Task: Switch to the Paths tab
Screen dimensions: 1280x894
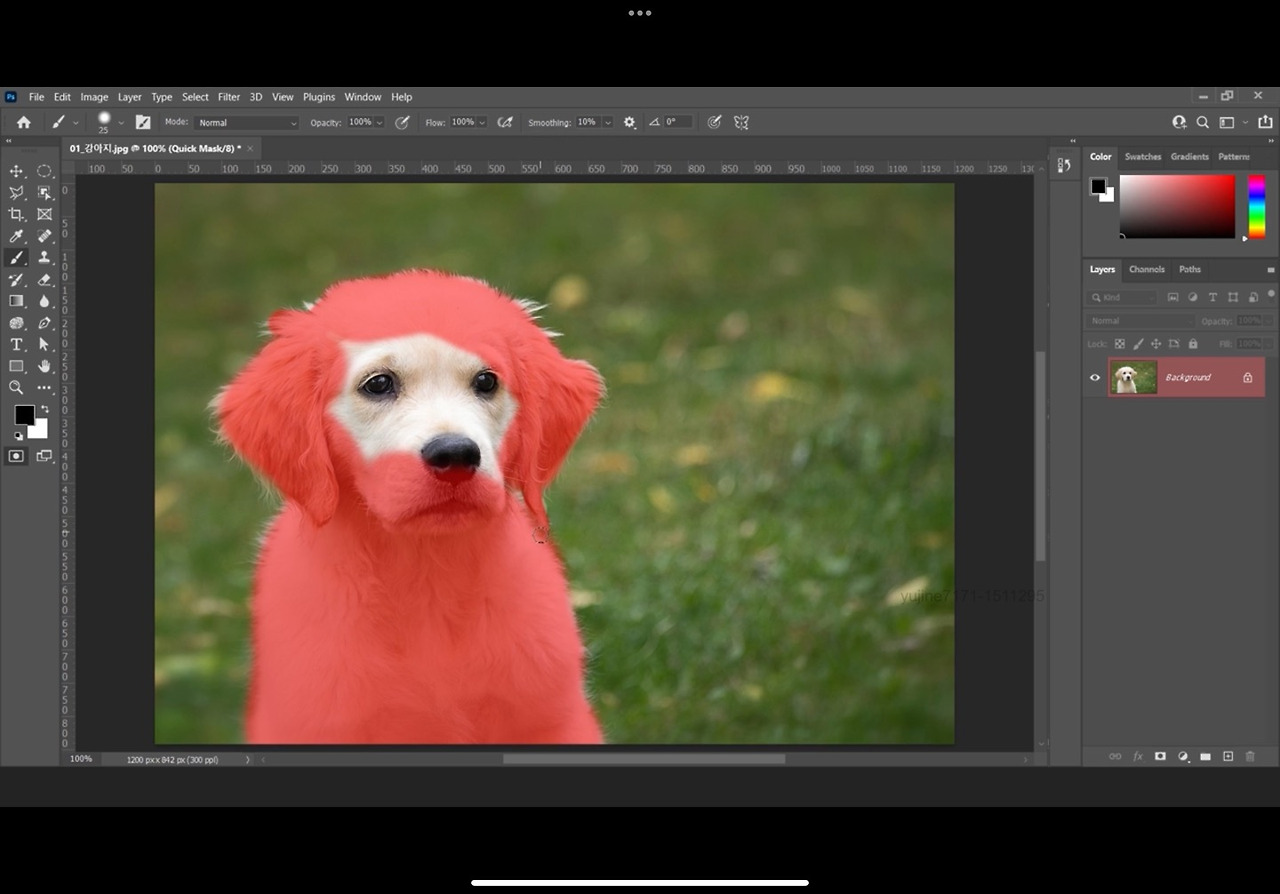Action: [x=1189, y=269]
